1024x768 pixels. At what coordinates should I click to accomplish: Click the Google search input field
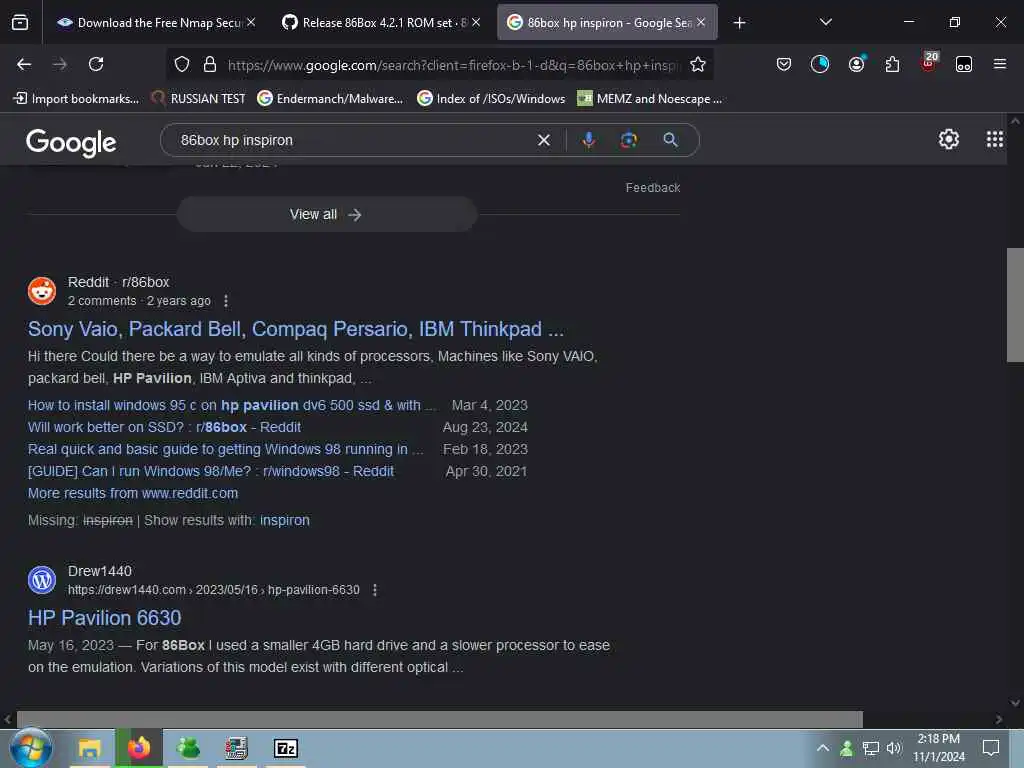(353, 140)
